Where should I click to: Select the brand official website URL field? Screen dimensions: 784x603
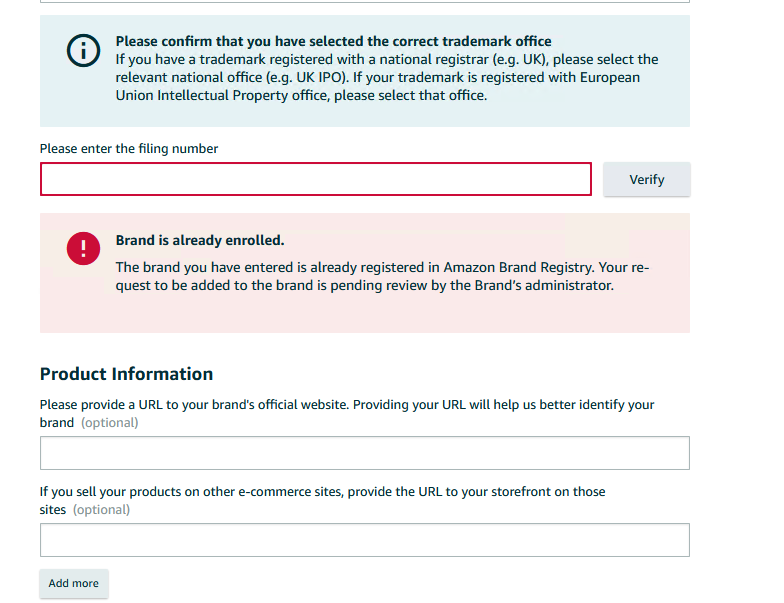365,453
